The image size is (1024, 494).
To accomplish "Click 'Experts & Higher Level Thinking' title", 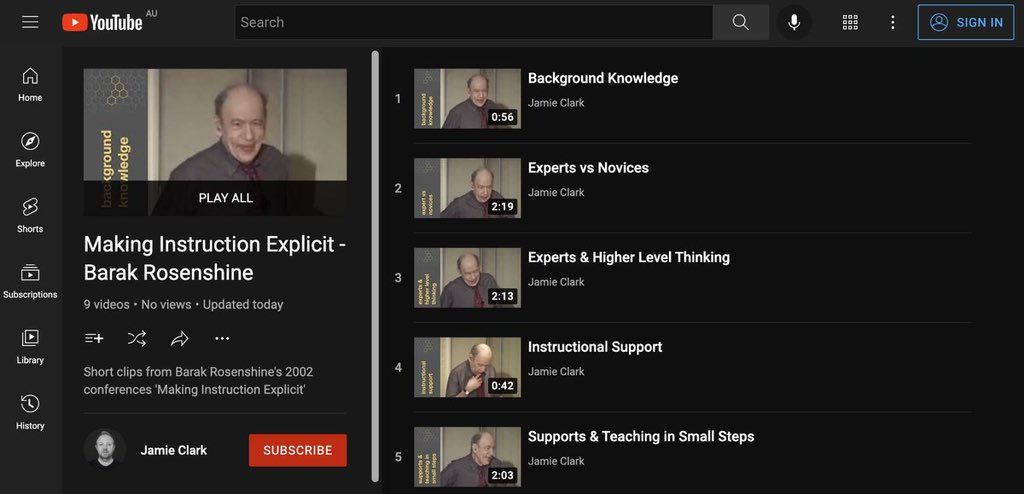I will (629, 257).
